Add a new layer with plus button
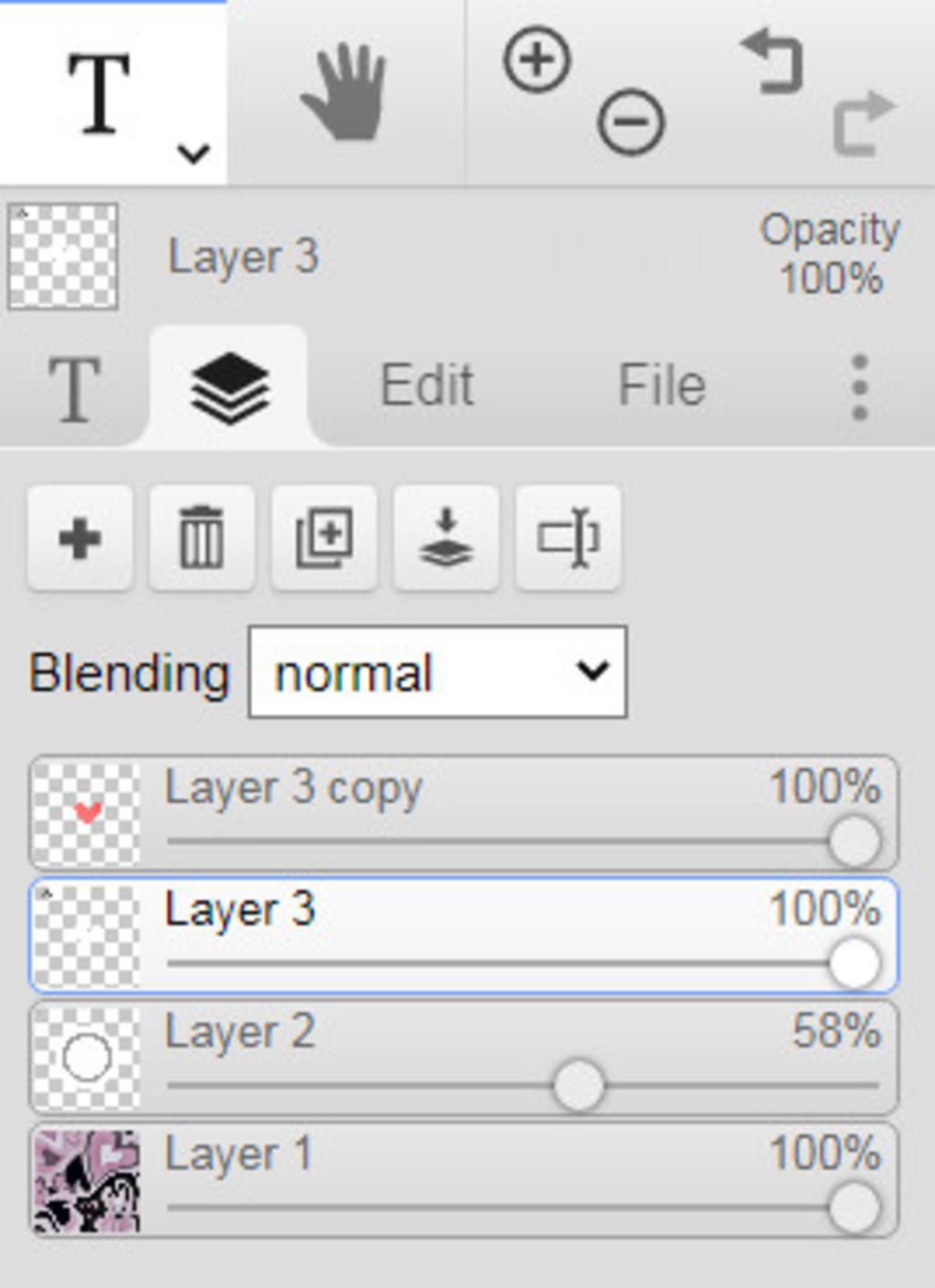935x1288 pixels. 80,538
